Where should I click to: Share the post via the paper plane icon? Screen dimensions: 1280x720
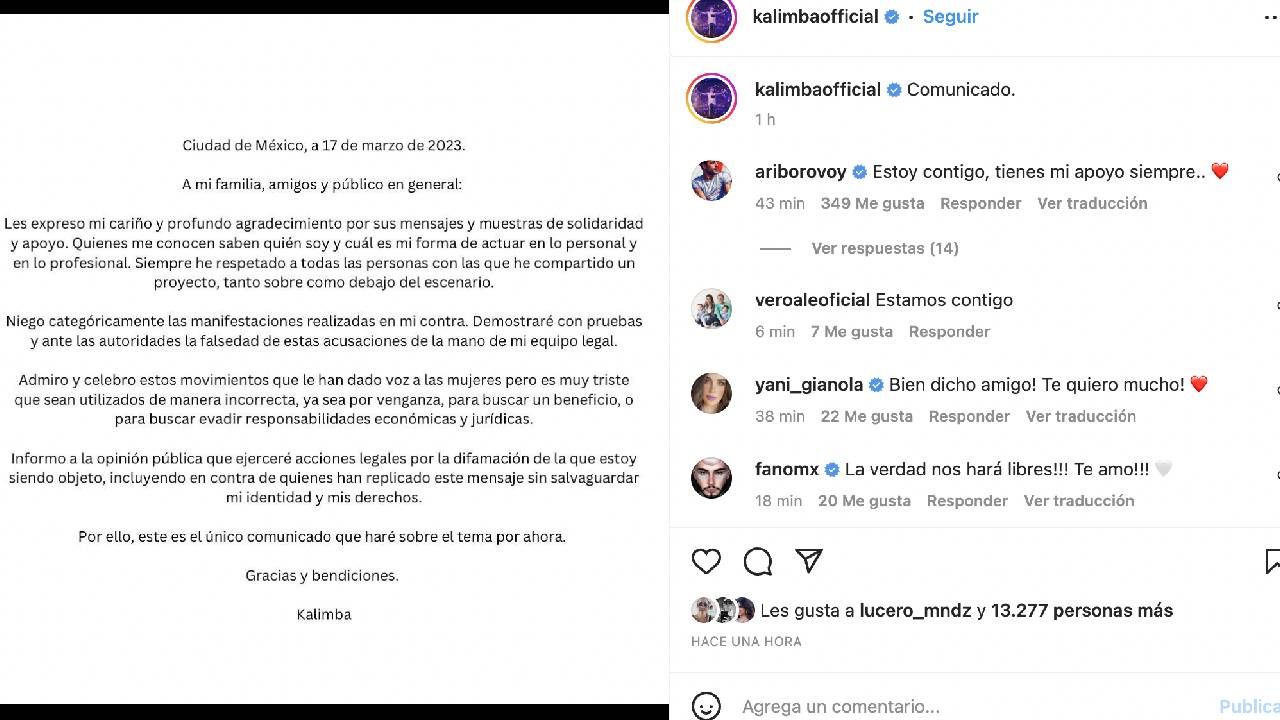coord(808,562)
